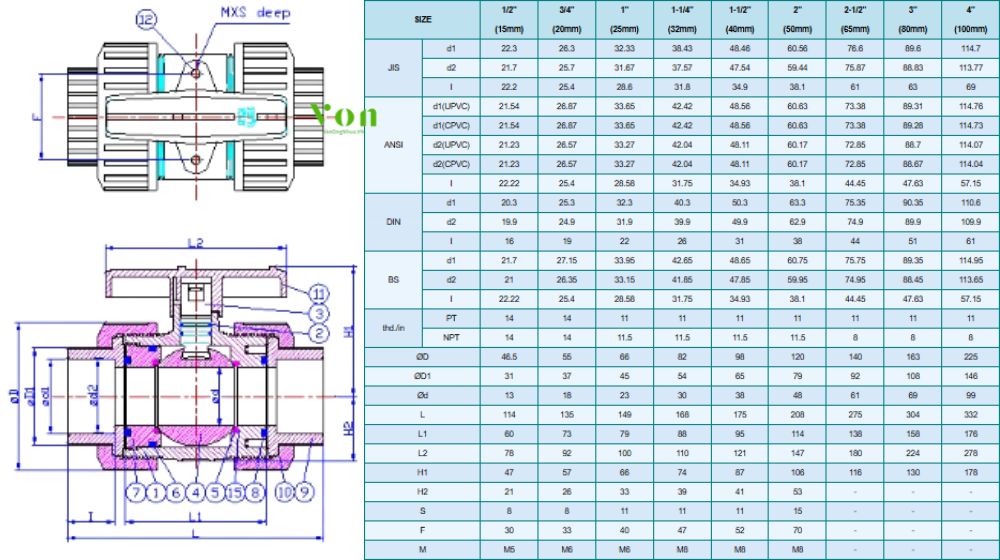
Task: Click L2 value 278 for 4"
Action: 971,453
